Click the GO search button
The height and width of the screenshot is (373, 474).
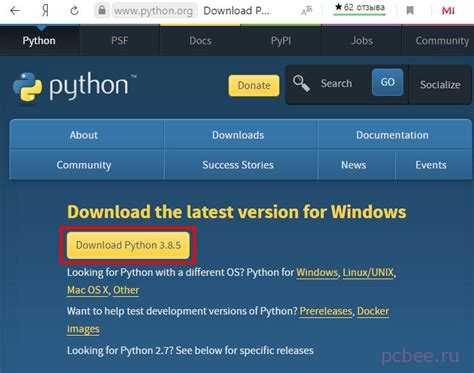pyautogui.click(x=387, y=82)
